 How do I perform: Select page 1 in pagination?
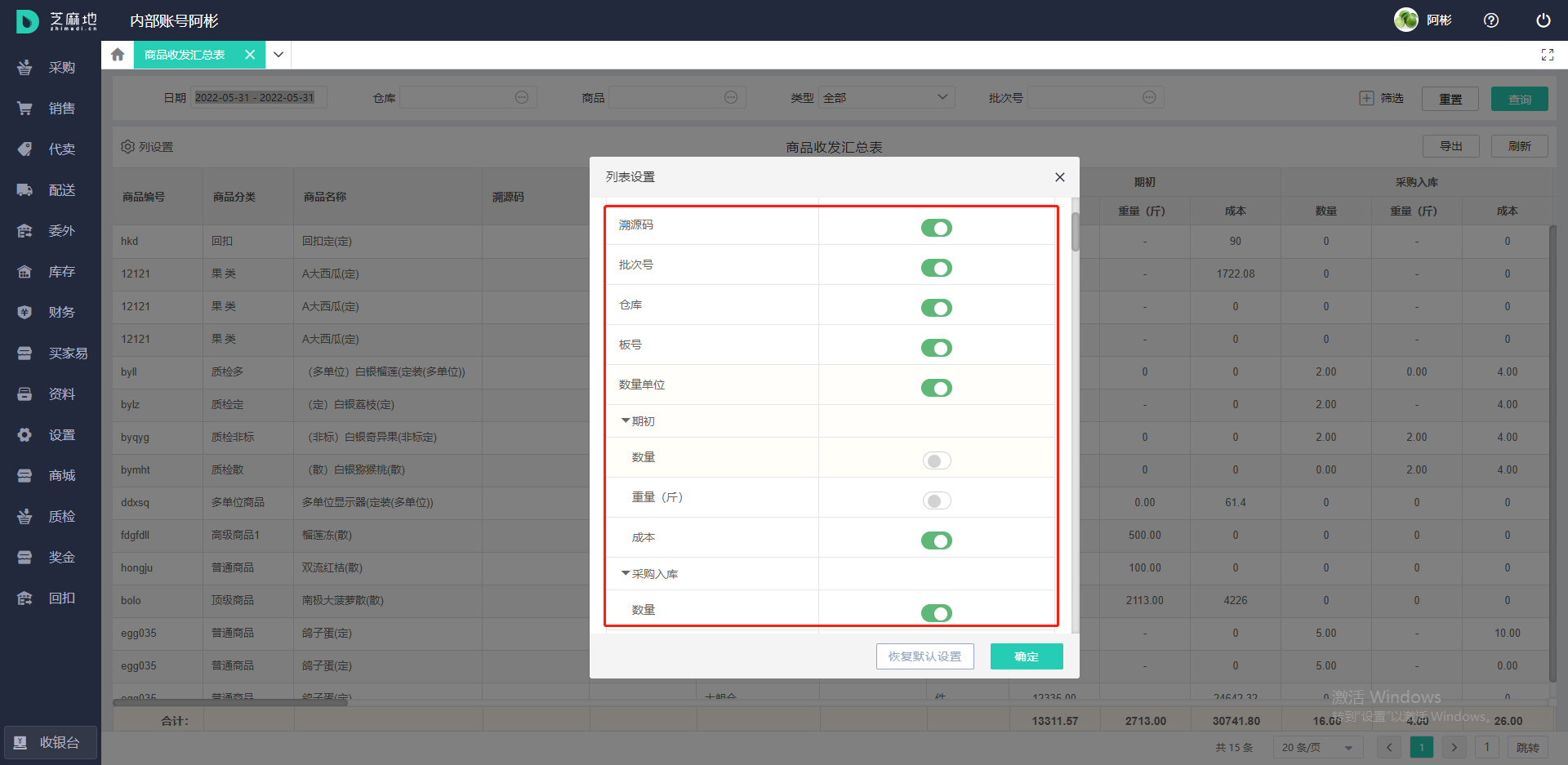(x=1422, y=747)
